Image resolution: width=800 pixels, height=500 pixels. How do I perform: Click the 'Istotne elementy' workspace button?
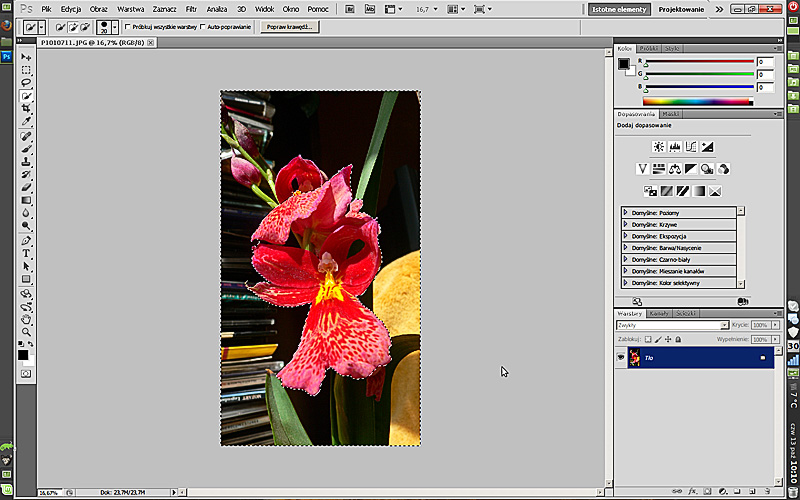click(620, 9)
